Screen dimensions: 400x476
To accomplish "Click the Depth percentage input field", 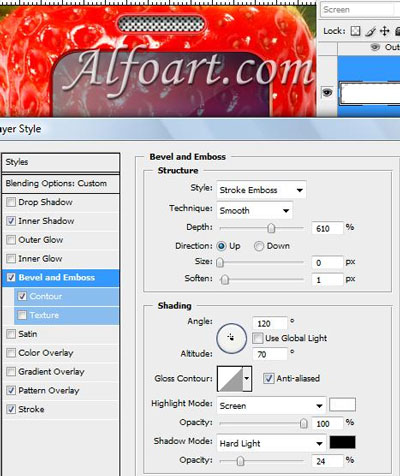I will [x=327, y=228].
